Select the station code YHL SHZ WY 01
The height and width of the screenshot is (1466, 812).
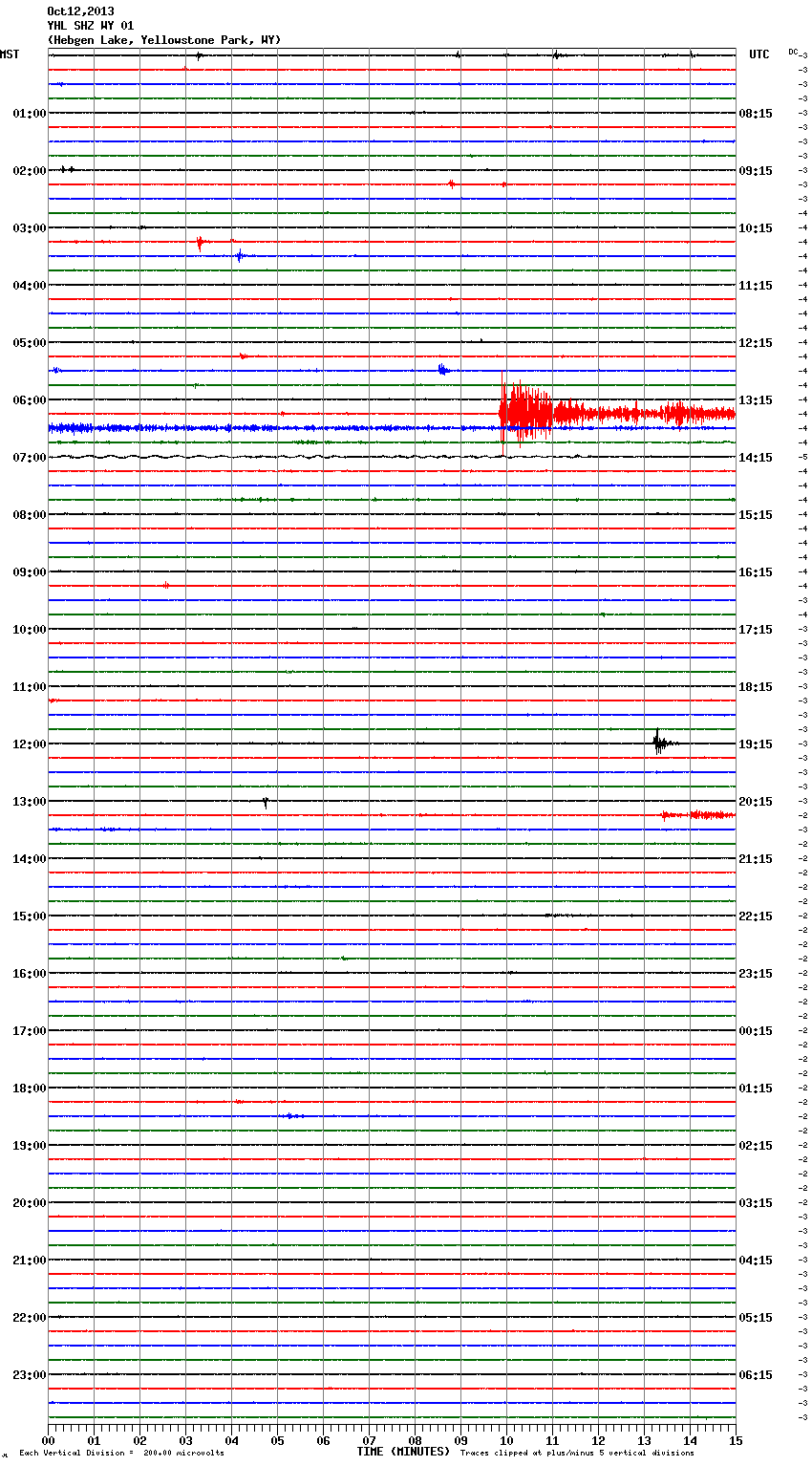(x=90, y=26)
